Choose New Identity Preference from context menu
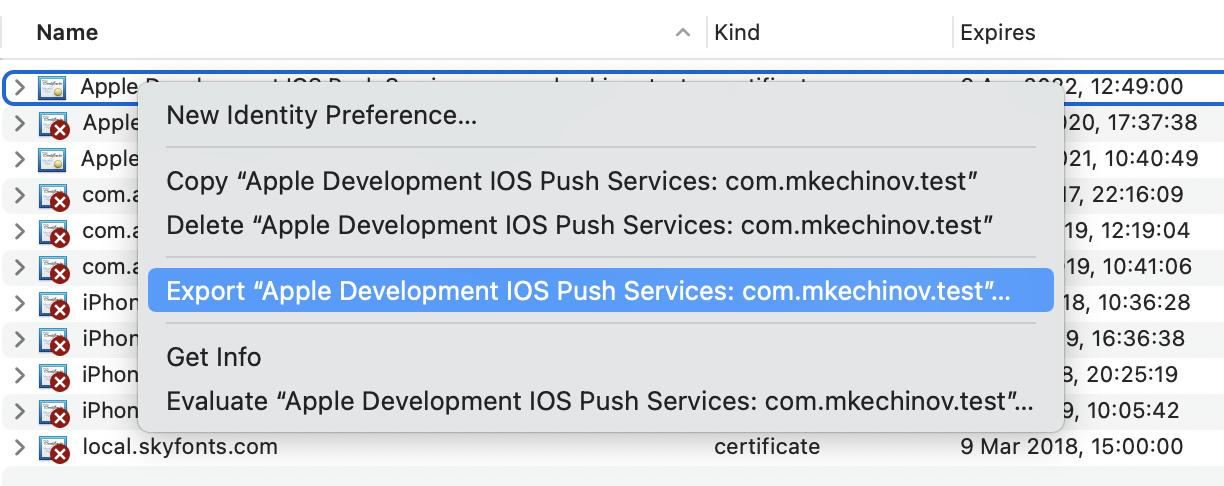The width and height of the screenshot is (1224, 486). 321,116
